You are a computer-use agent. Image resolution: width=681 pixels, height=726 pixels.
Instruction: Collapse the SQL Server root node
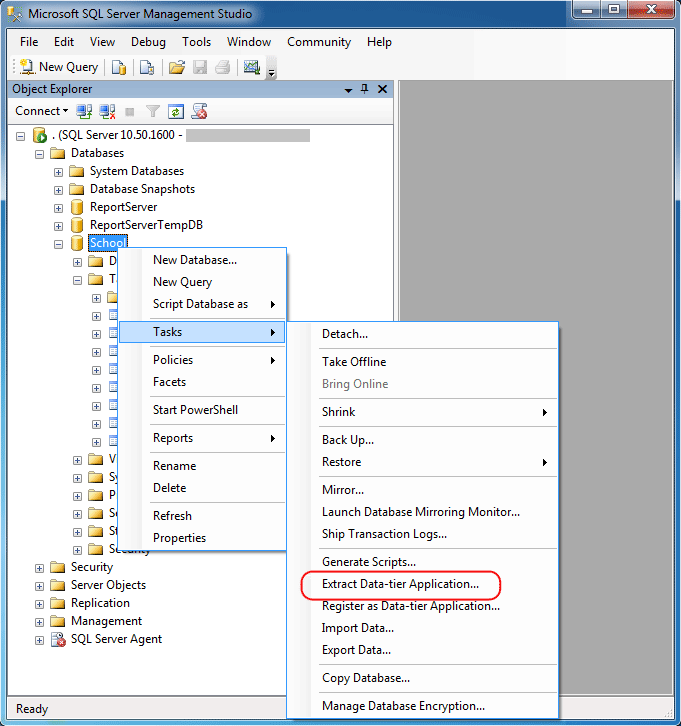(x=20, y=136)
